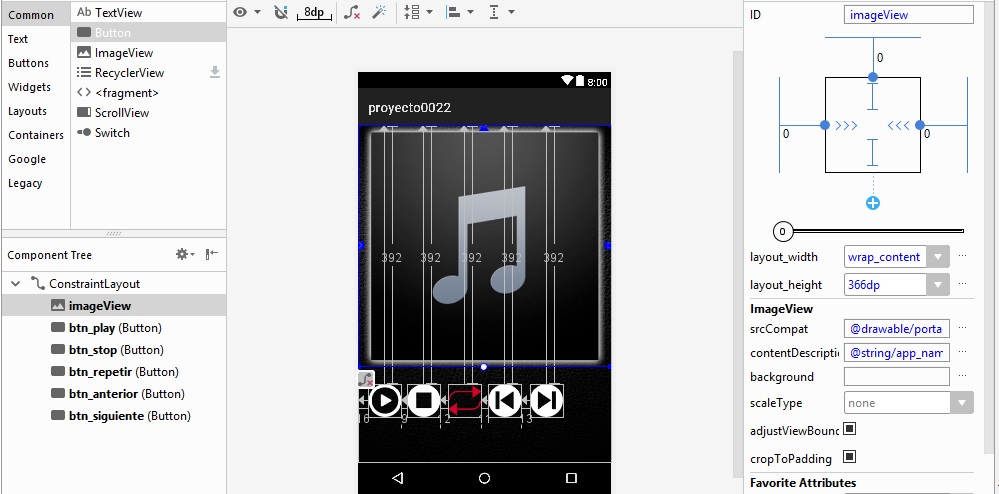Hide the Component Tree panel icon
Image resolution: width=999 pixels, height=494 pixels.
pyautogui.click(x=212, y=255)
